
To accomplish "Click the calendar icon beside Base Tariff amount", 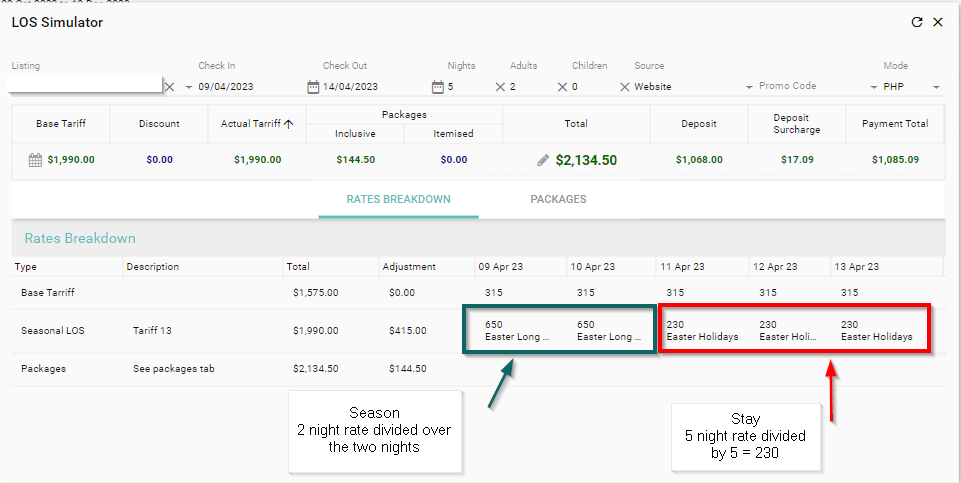I will click(35, 160).
